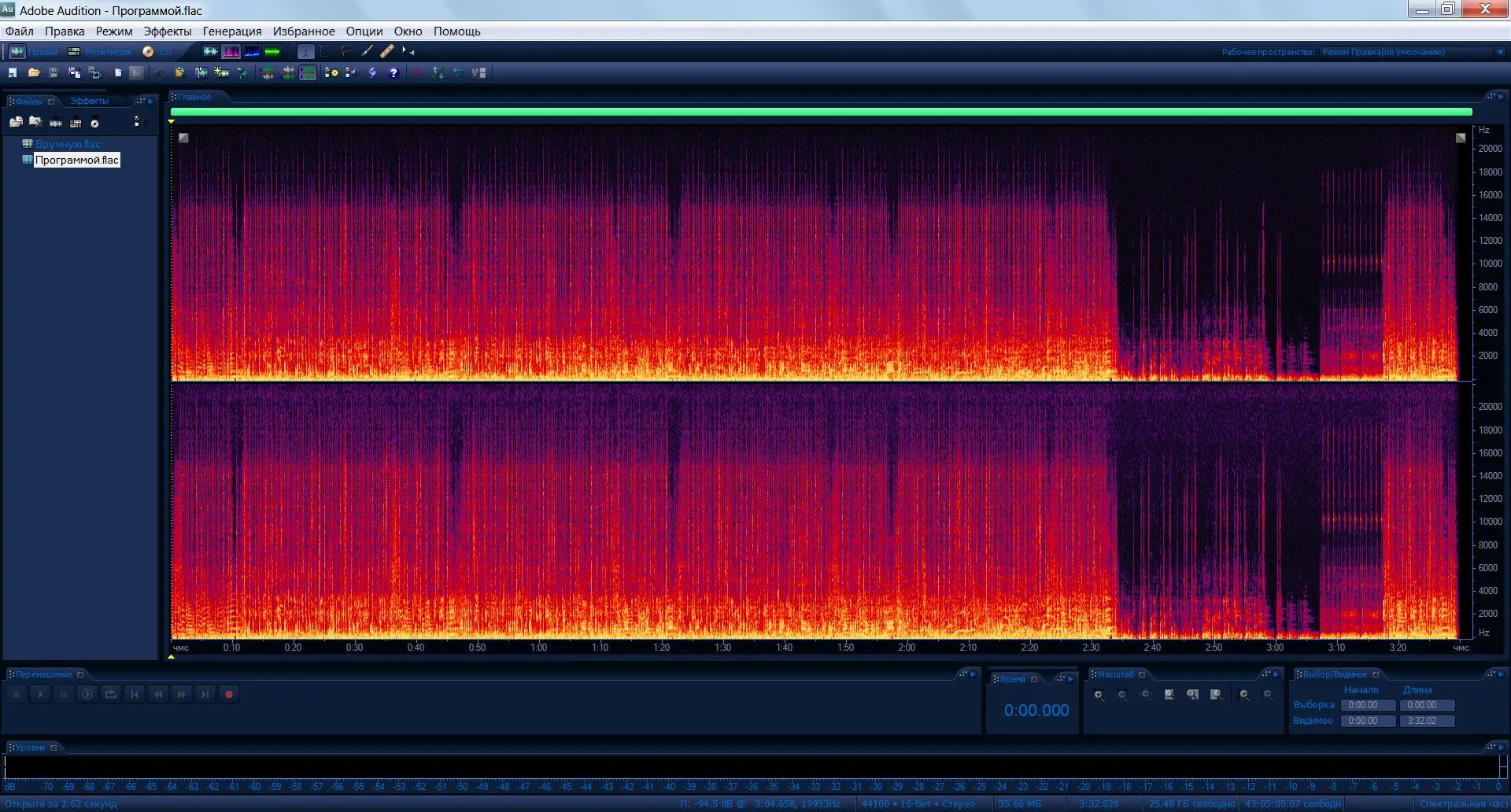Open Выбор/Видимое panel flyout menu arrow
The image size is (1511, 812).
tap(1501, 674)
